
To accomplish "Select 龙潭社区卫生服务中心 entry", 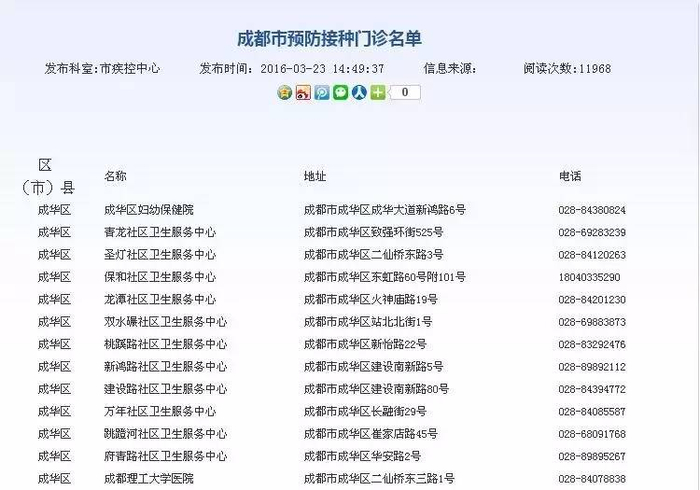I will pos(160,299).
